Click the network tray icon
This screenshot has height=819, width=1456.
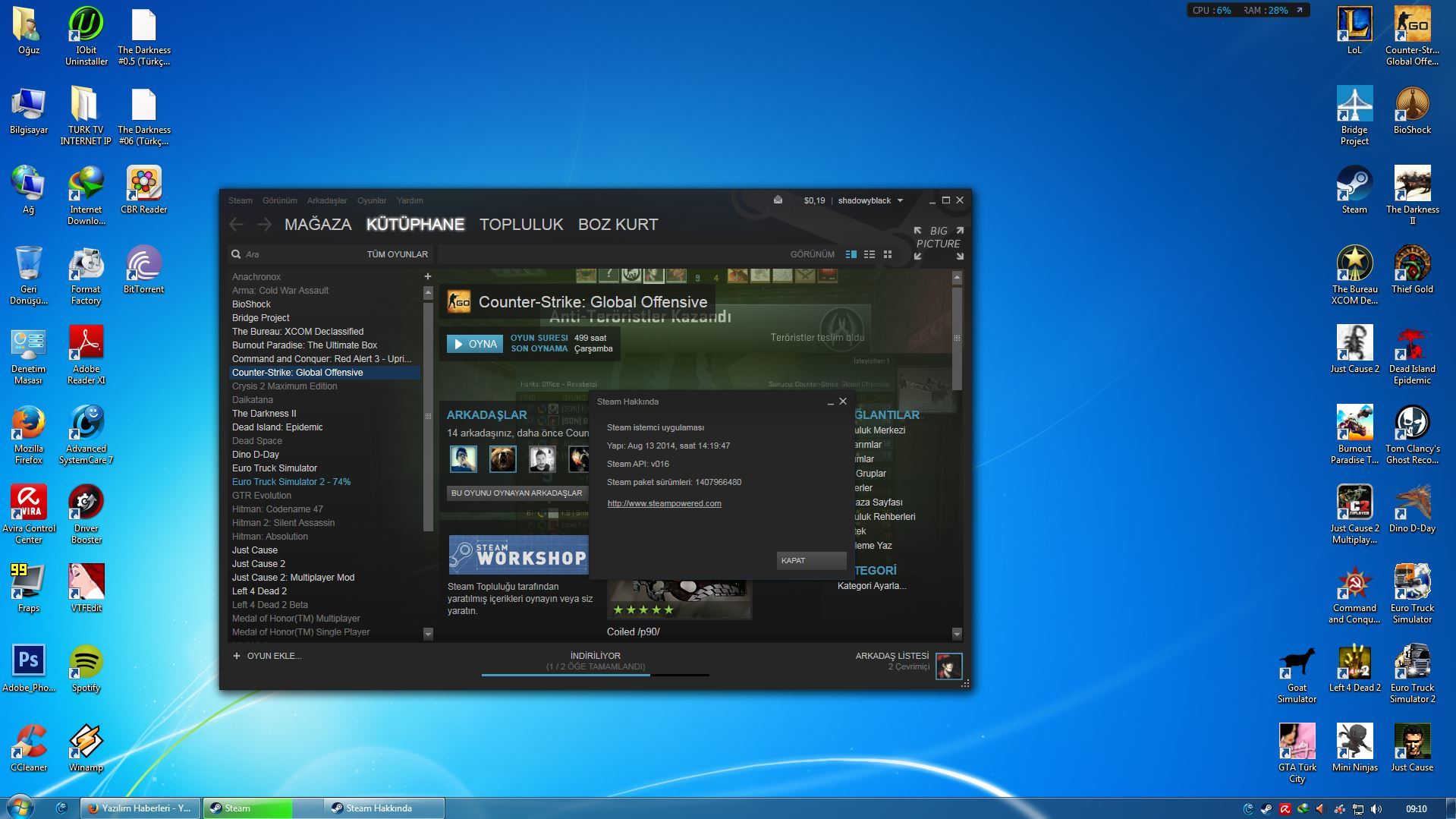tap(1358, 809)
